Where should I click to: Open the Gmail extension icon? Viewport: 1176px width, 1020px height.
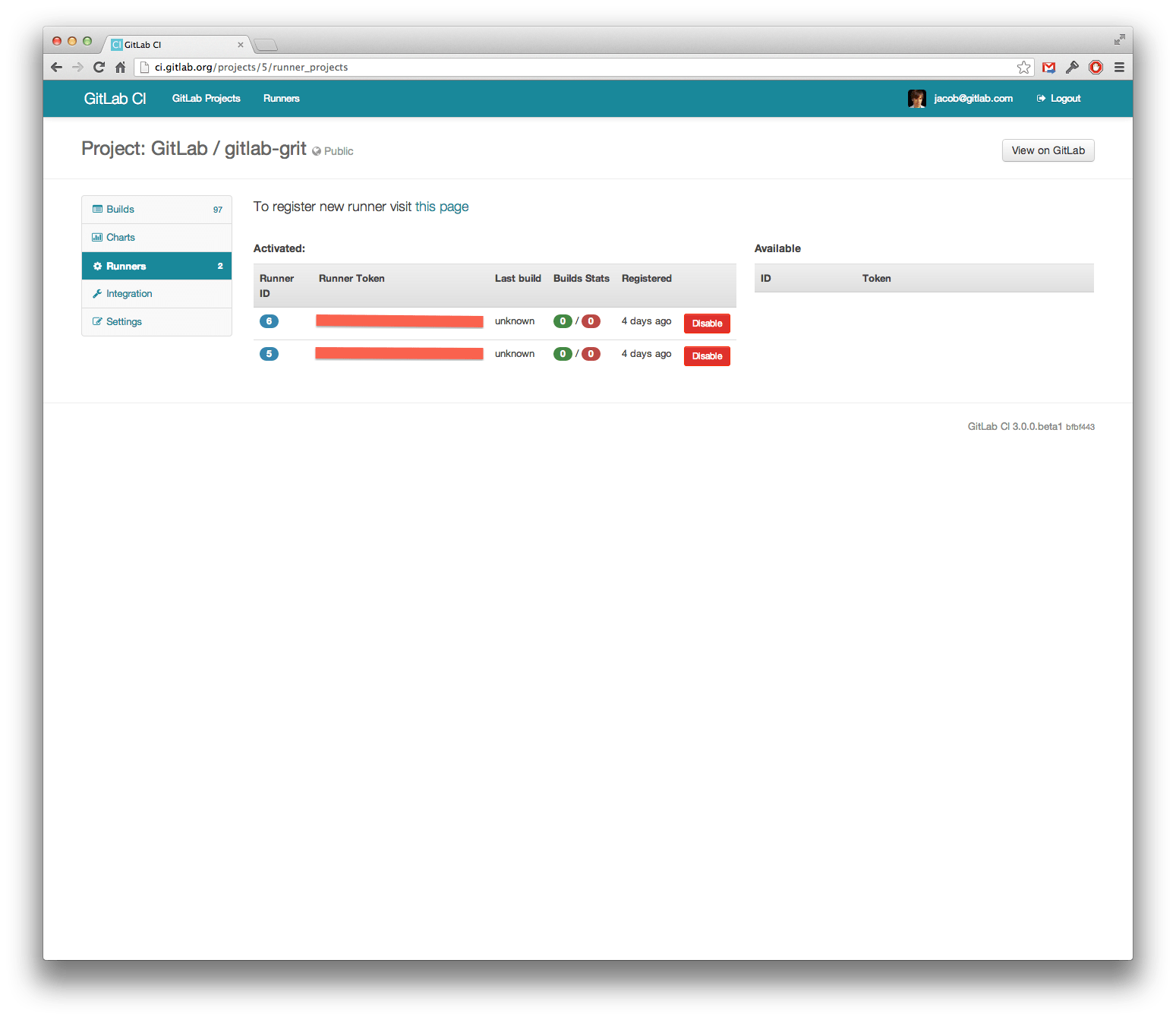pos(1048,68)
